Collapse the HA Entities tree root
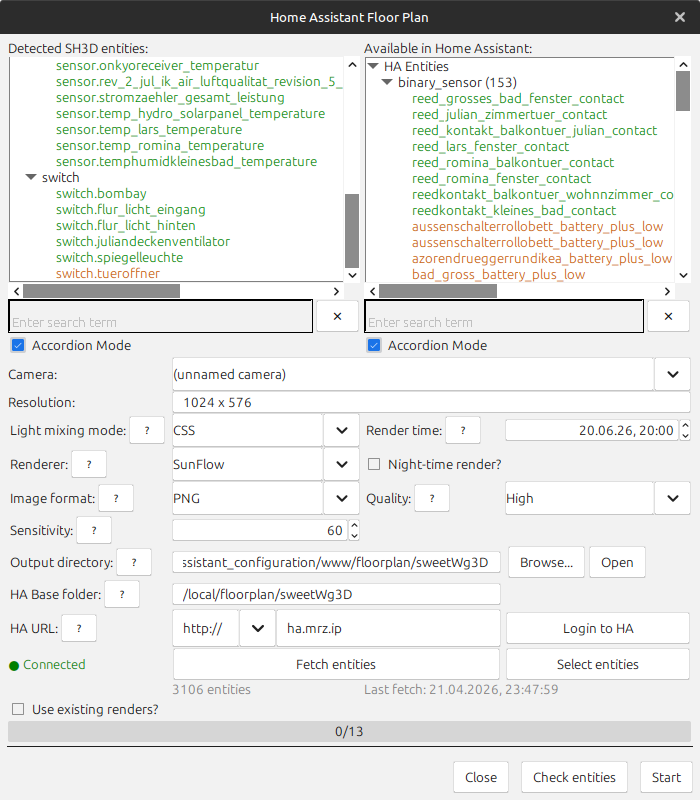Screen dimensions: 700x800 tap(373, 66)
